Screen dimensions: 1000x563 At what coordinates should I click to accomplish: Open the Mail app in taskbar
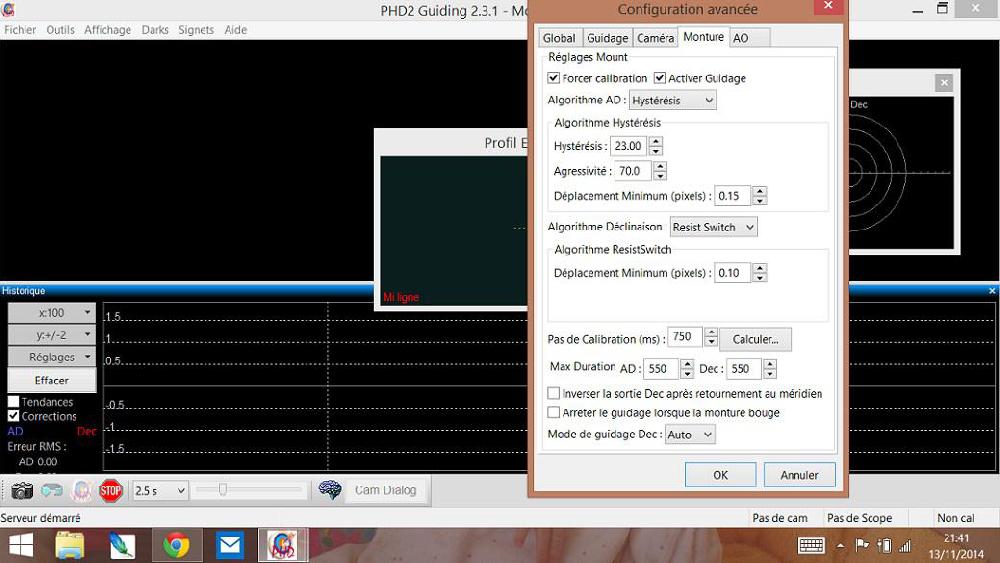point(230,546)
